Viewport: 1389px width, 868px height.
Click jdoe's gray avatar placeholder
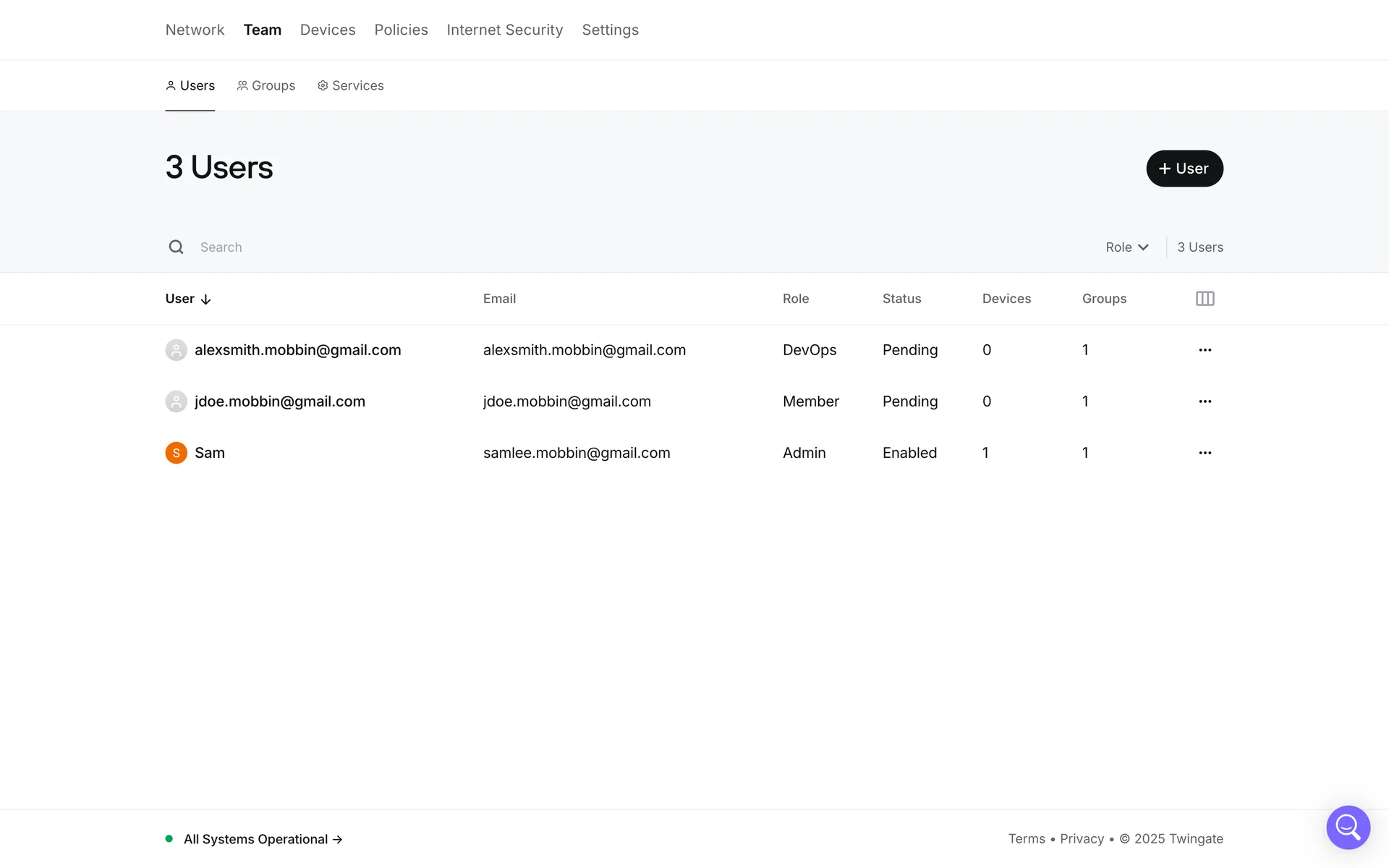pos(176,401)
